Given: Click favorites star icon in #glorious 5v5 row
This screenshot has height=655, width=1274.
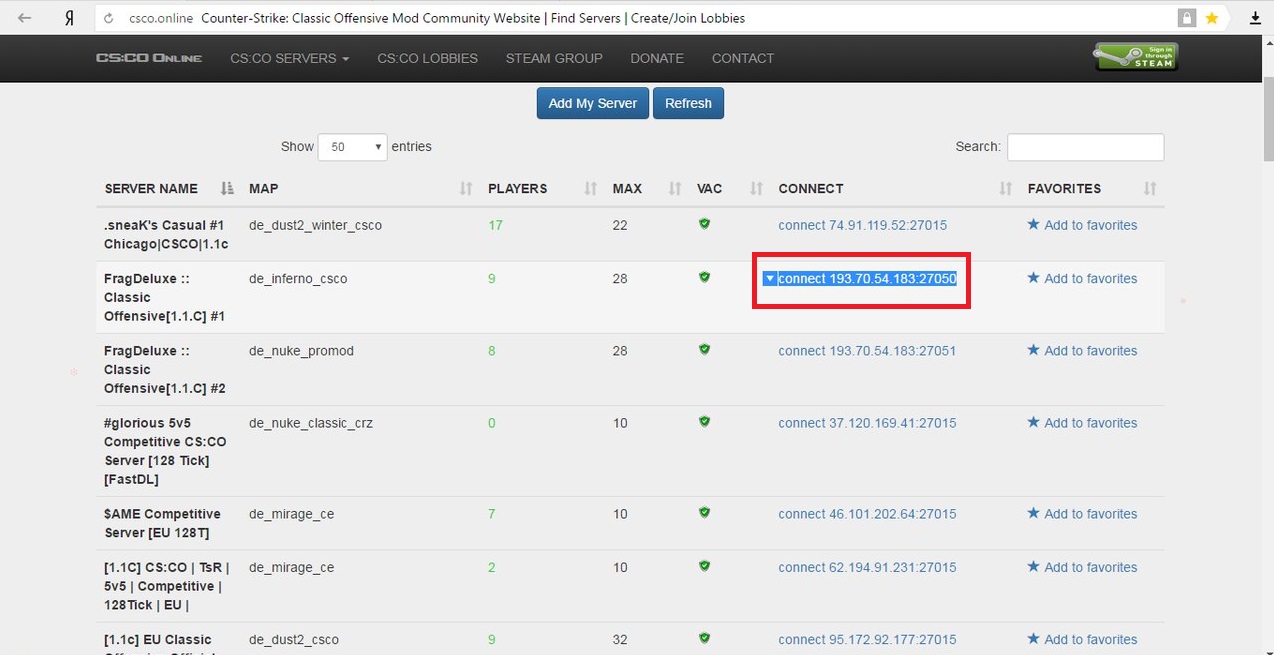Looking at the screenshot, I should click(1033, 422).
